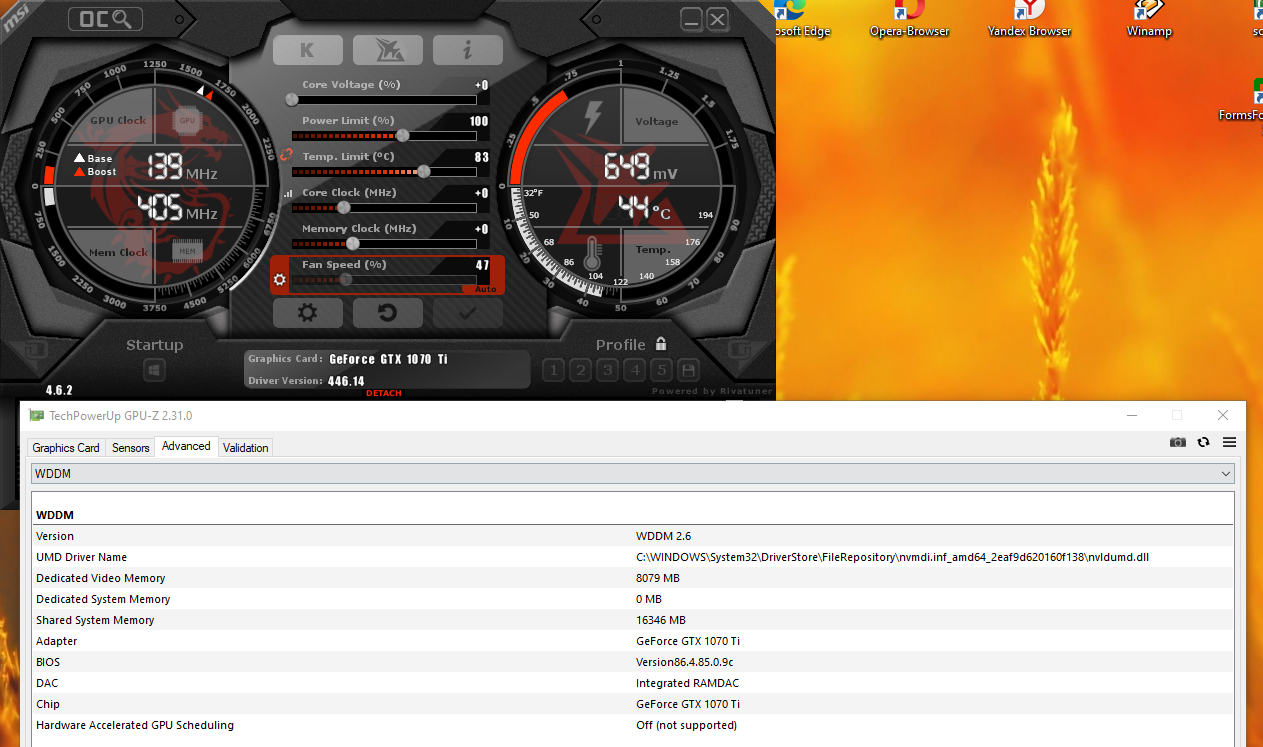Select profile slot 2
Screen dimensions: 1263x747
tap(580, 370)
